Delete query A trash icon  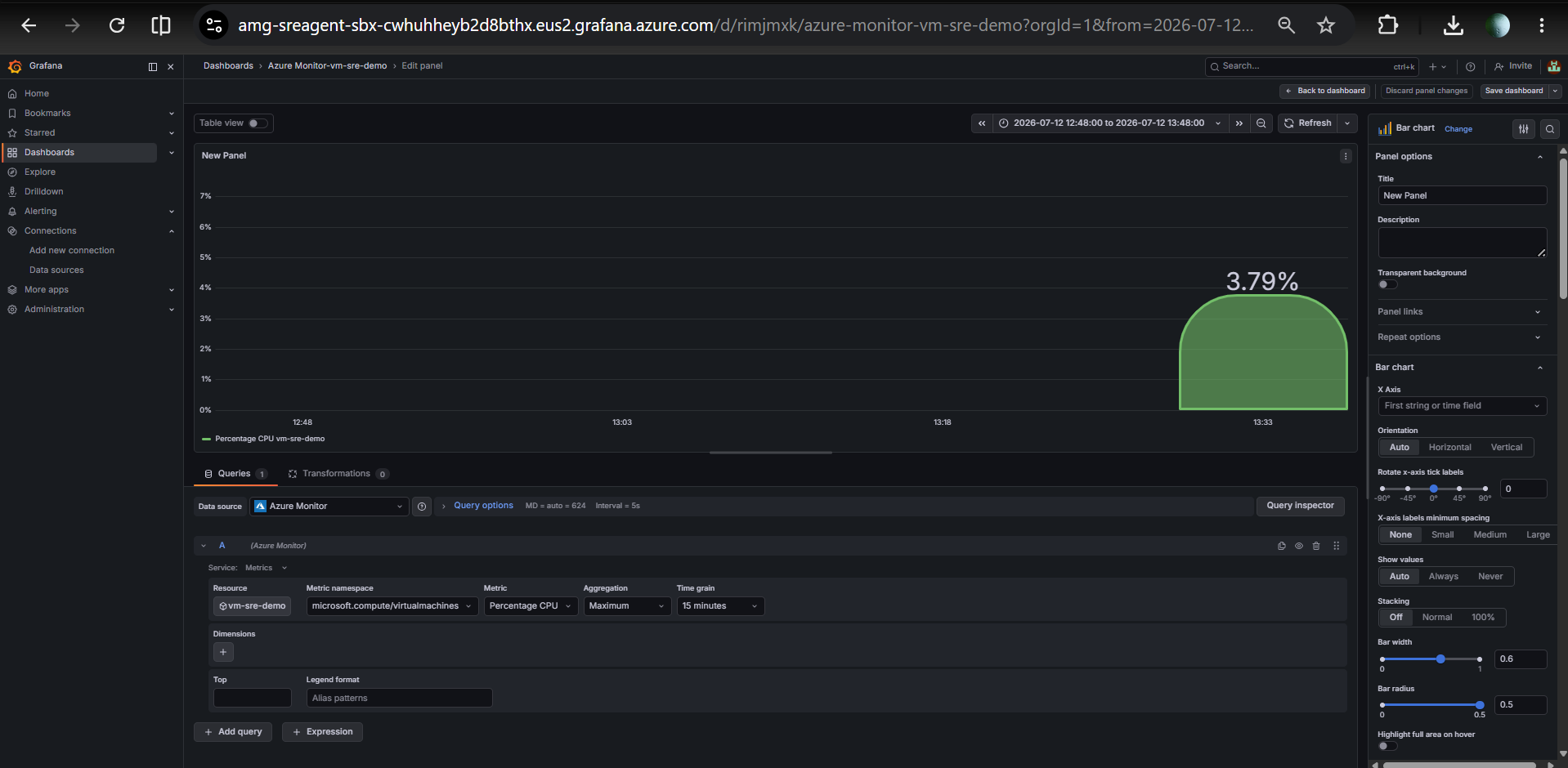pos(1316,546)
